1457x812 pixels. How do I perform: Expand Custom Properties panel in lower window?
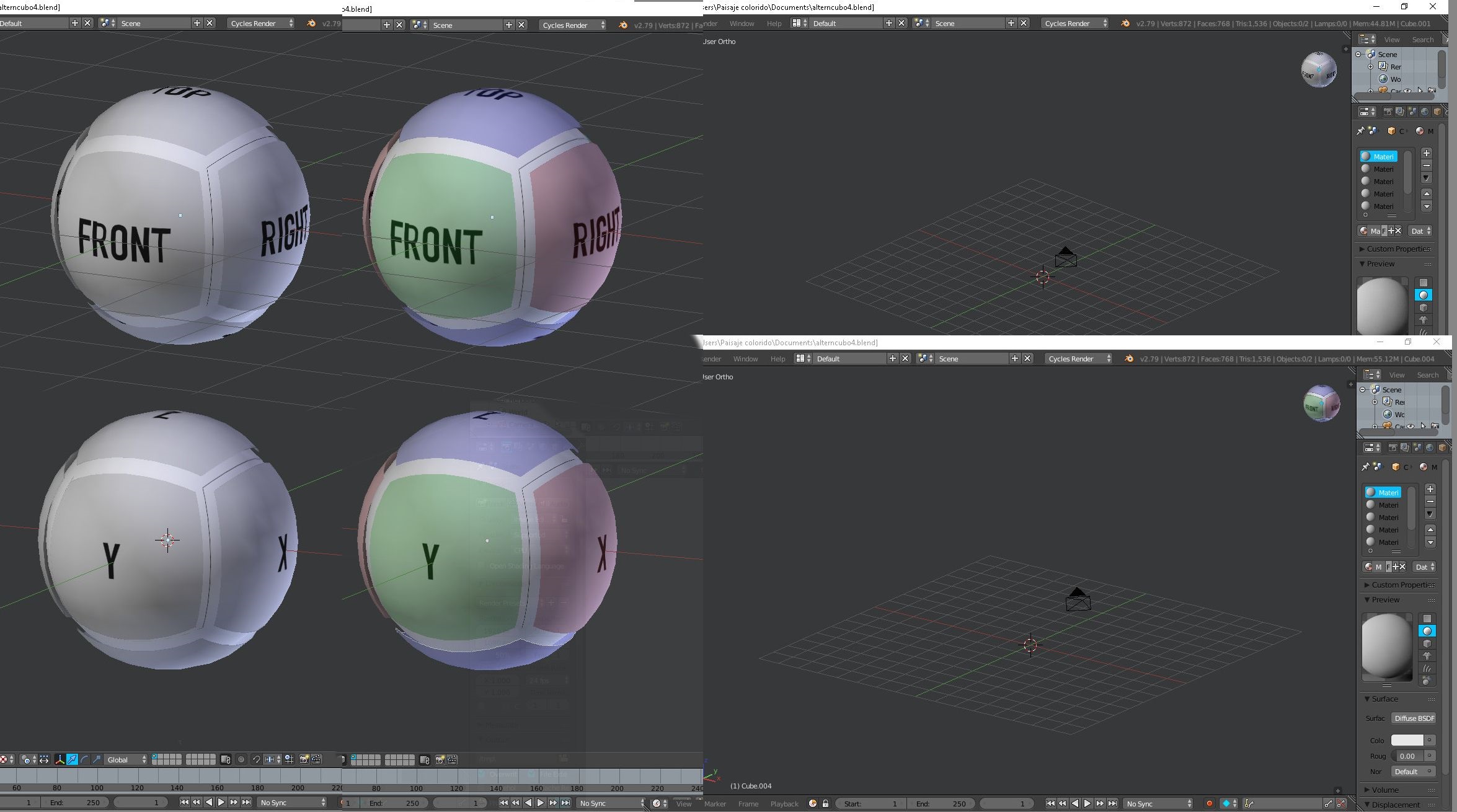[x=1400, y=585]
